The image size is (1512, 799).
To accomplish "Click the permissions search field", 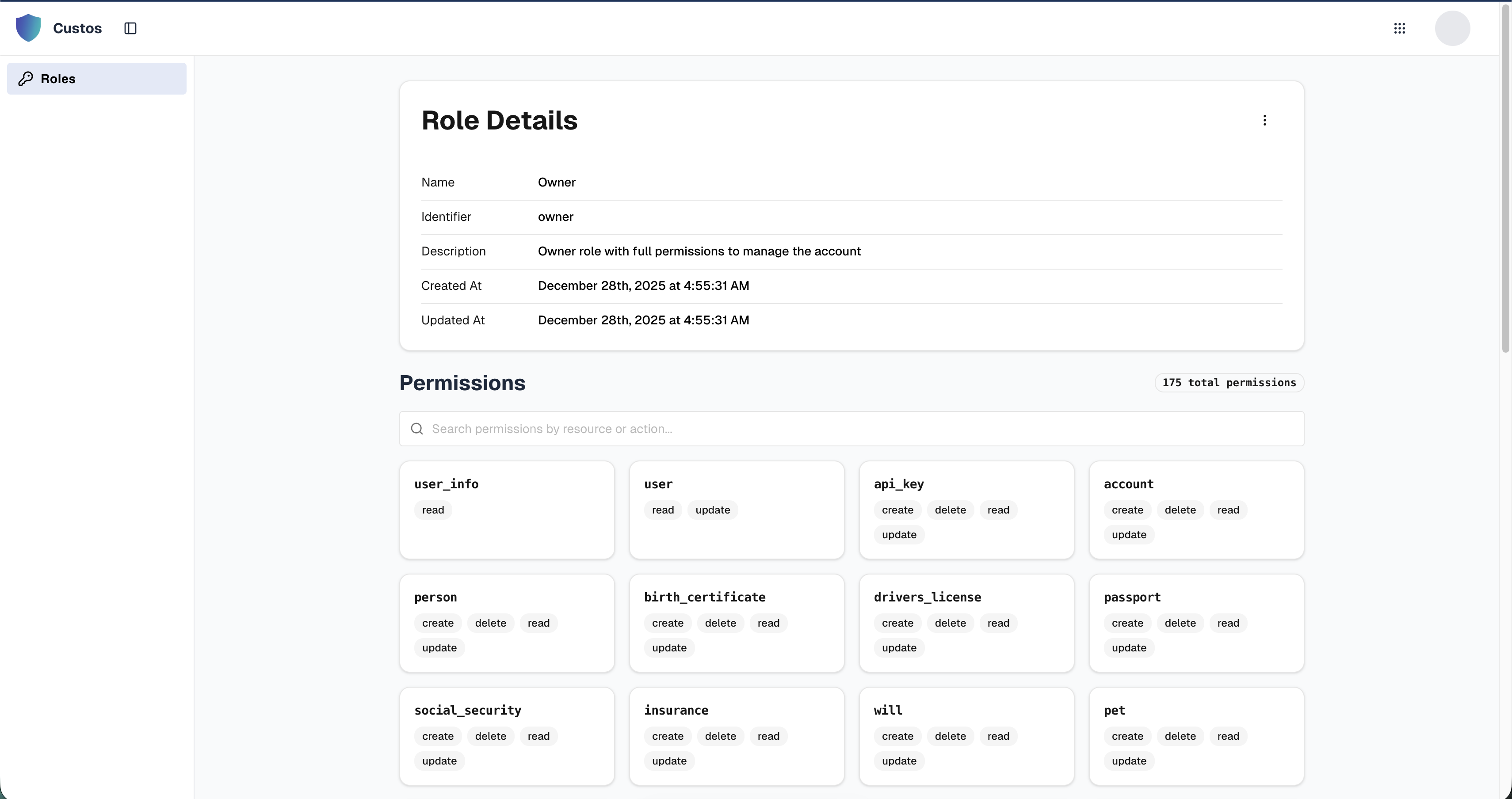I will click(x=851, y=429).
